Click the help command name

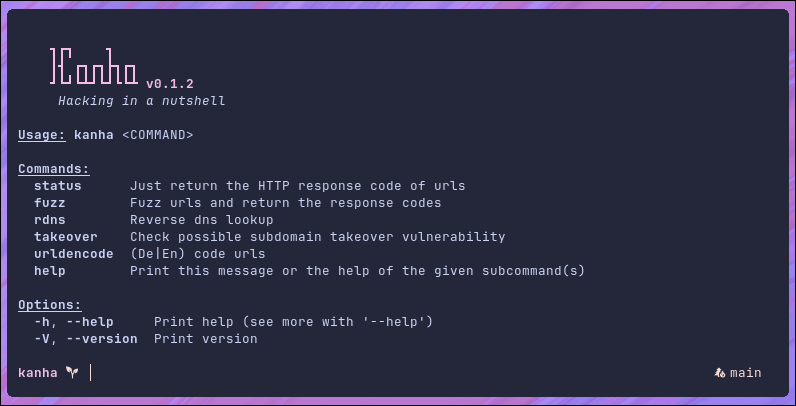50,271
